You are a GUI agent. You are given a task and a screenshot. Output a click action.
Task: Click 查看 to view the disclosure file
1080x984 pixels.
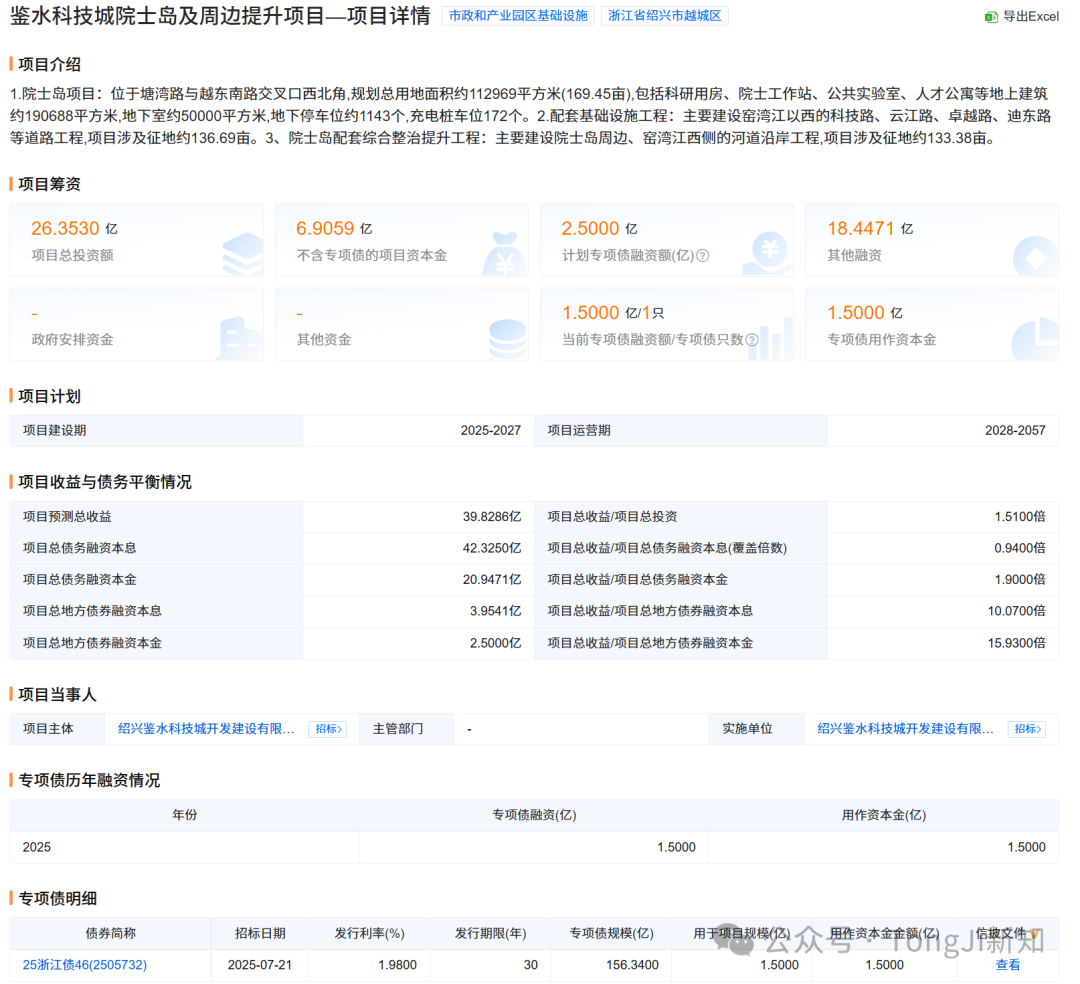click(x=1008, y=965)
